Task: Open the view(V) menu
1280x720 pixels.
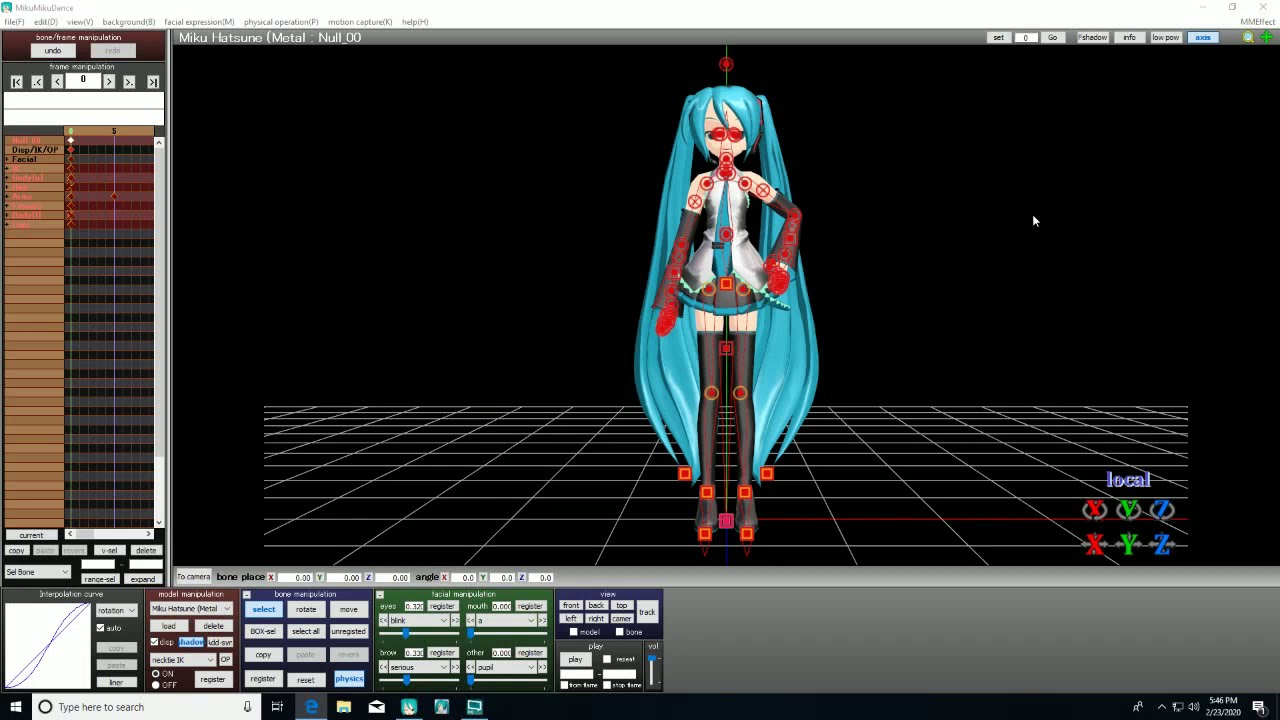Action: coord(80,21)
